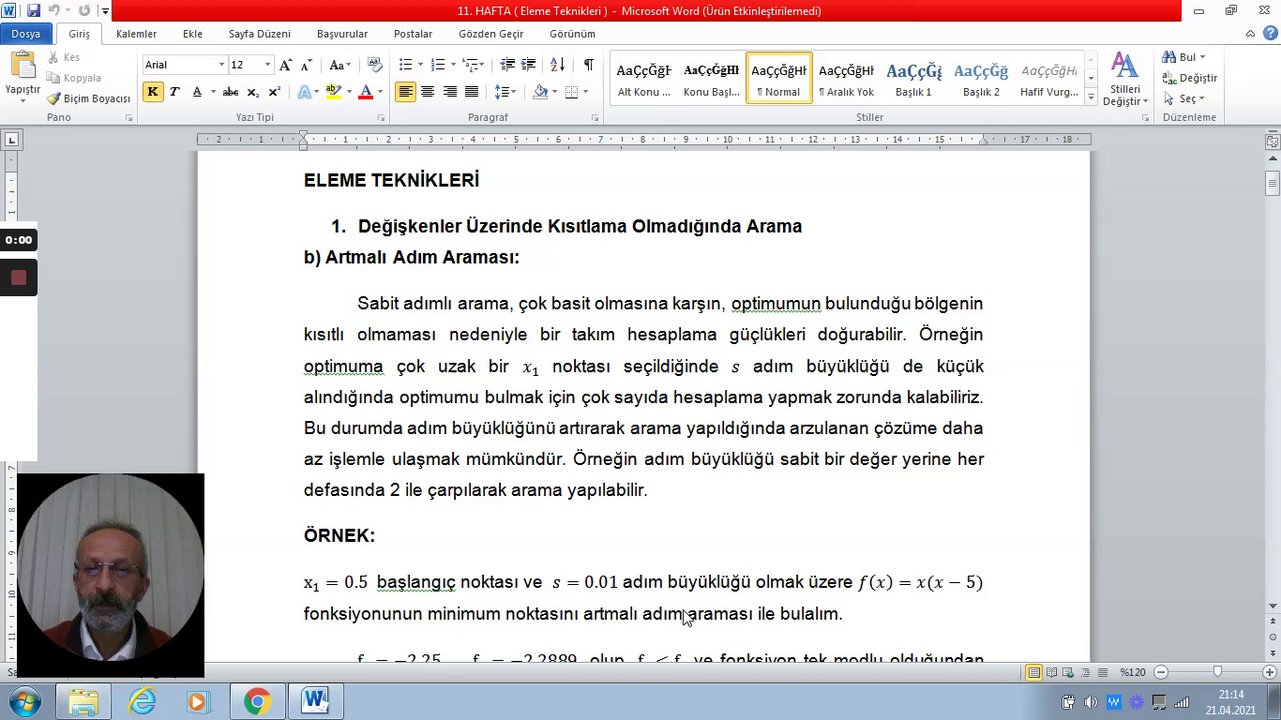The width and height of the screenshot is (1281, 720).
Task: Switch to the Başvurular tab
Action: [342, 34]
